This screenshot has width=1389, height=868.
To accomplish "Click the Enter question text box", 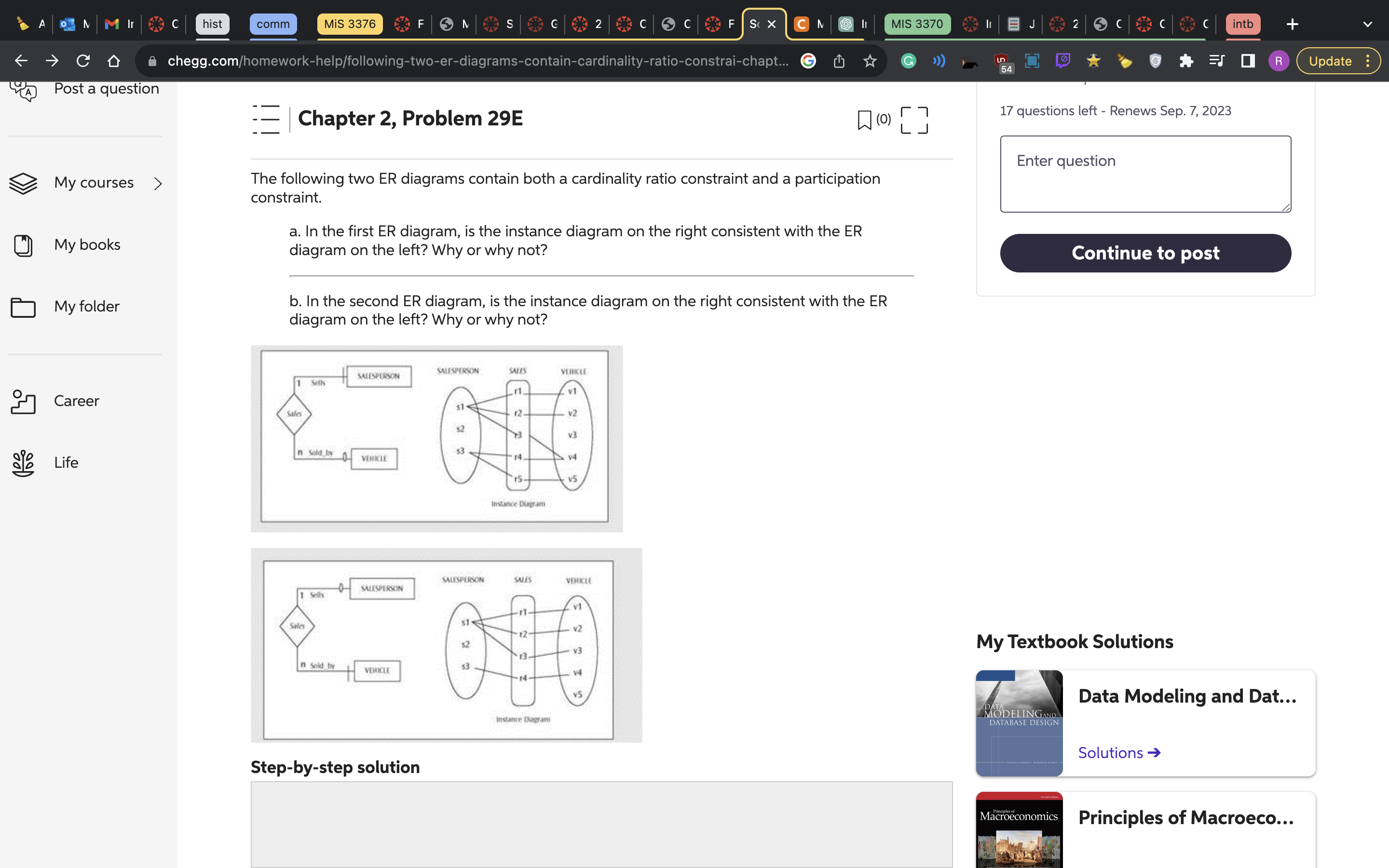I will [x=1145, y=174].
